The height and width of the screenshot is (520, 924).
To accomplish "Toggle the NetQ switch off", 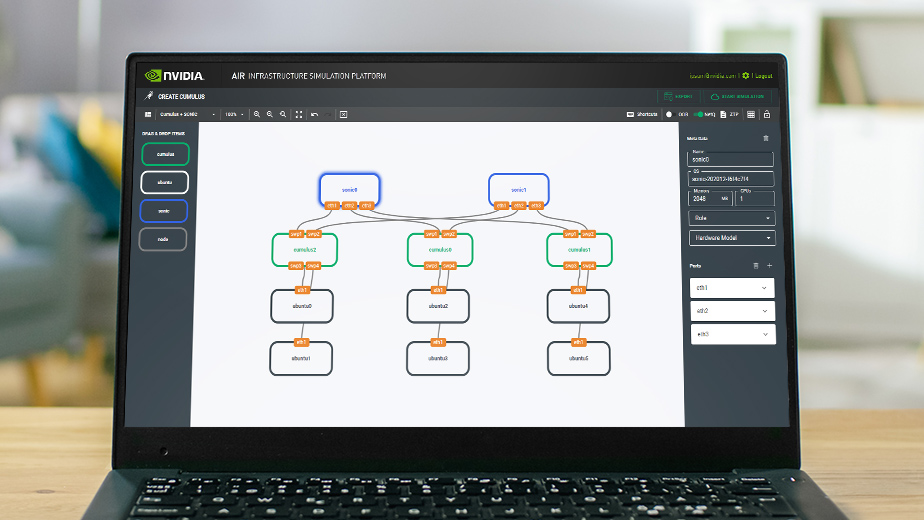I will coord(699,115).
